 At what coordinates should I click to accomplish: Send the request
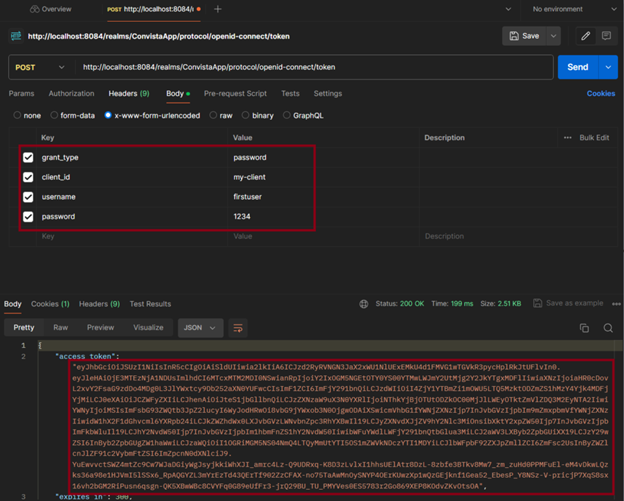click(x=578, y=67)
